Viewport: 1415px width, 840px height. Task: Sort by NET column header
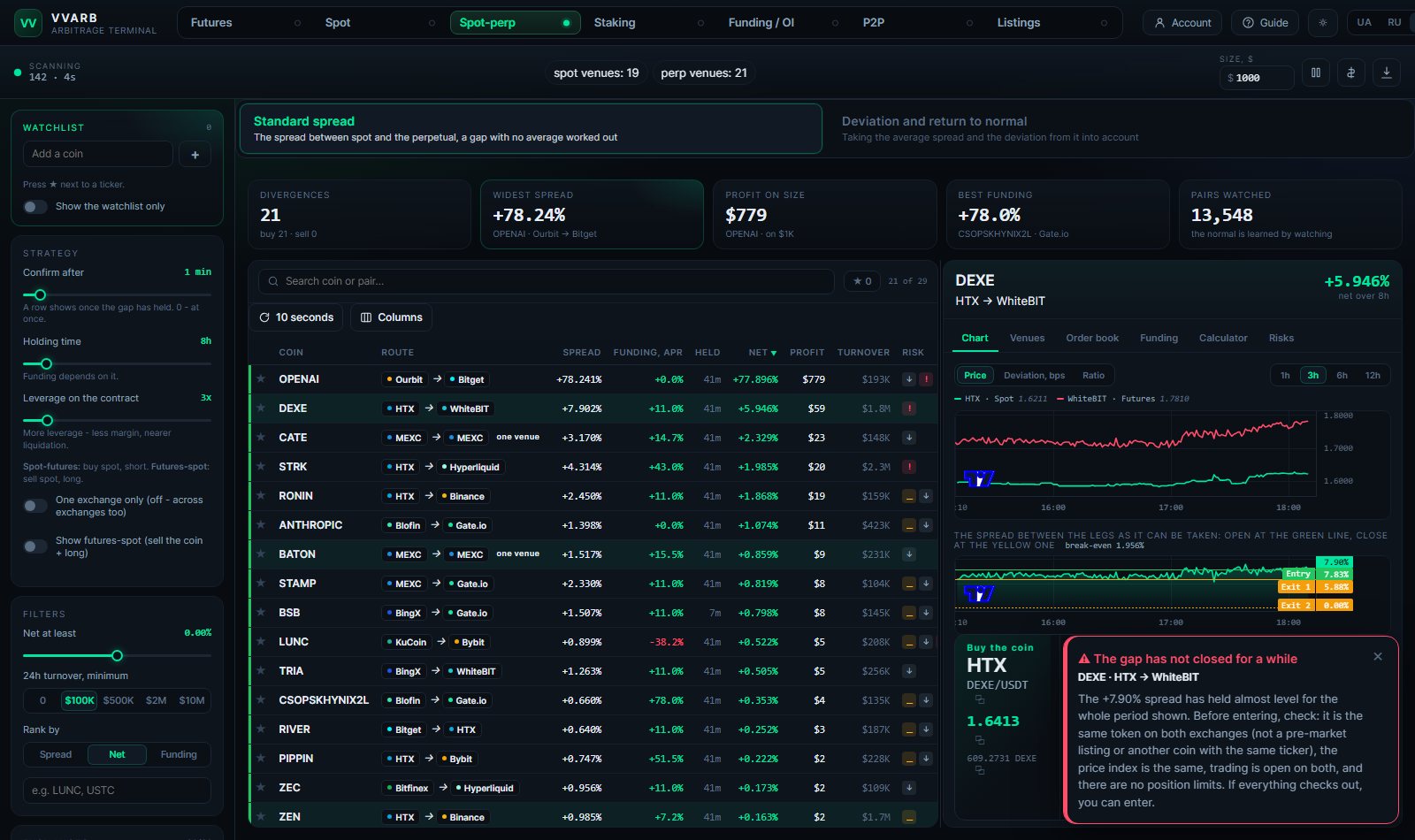point(762,353)
